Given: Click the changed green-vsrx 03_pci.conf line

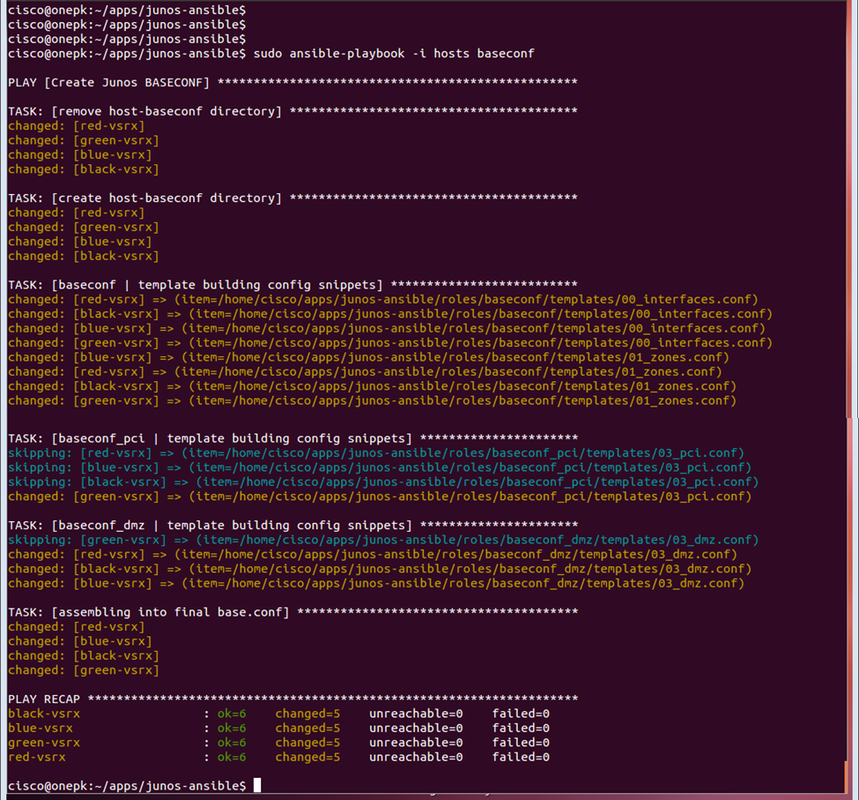Looking at the screenshot, I should 380,496.
